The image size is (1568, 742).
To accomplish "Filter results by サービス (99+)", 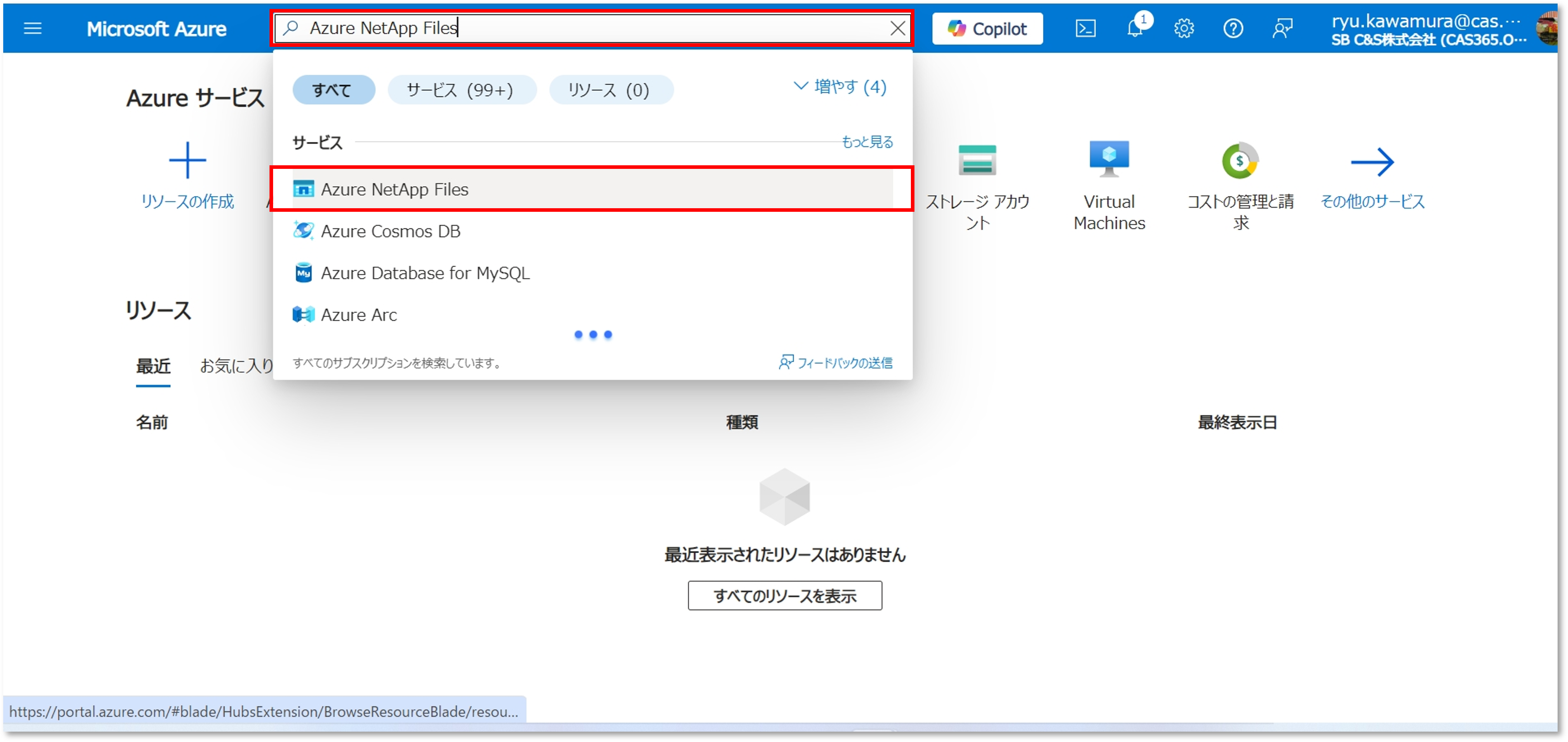I will (x=461, y=90).
